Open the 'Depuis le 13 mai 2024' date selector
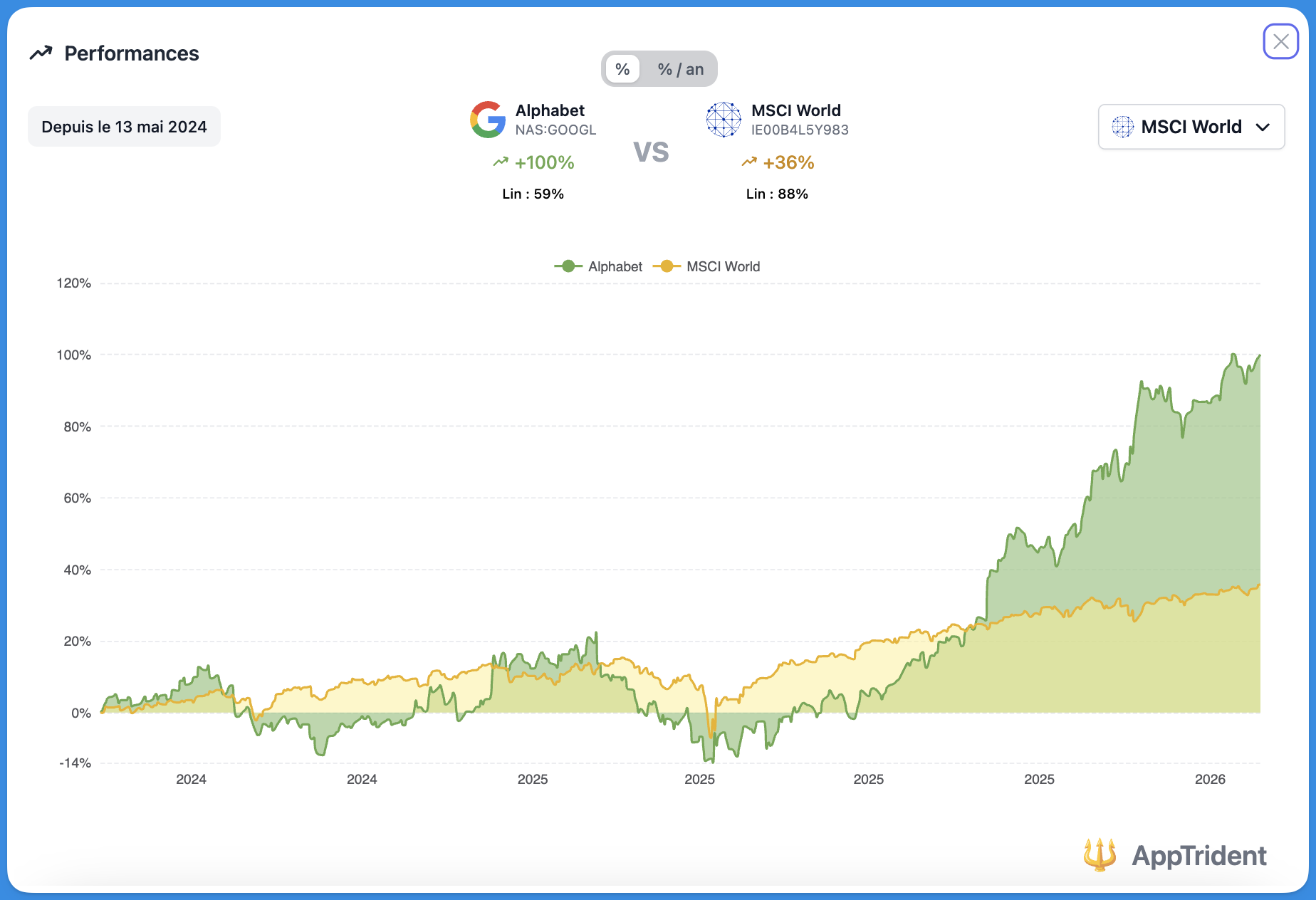Viewport: 1316px width, 900px height. coord(124,127)
